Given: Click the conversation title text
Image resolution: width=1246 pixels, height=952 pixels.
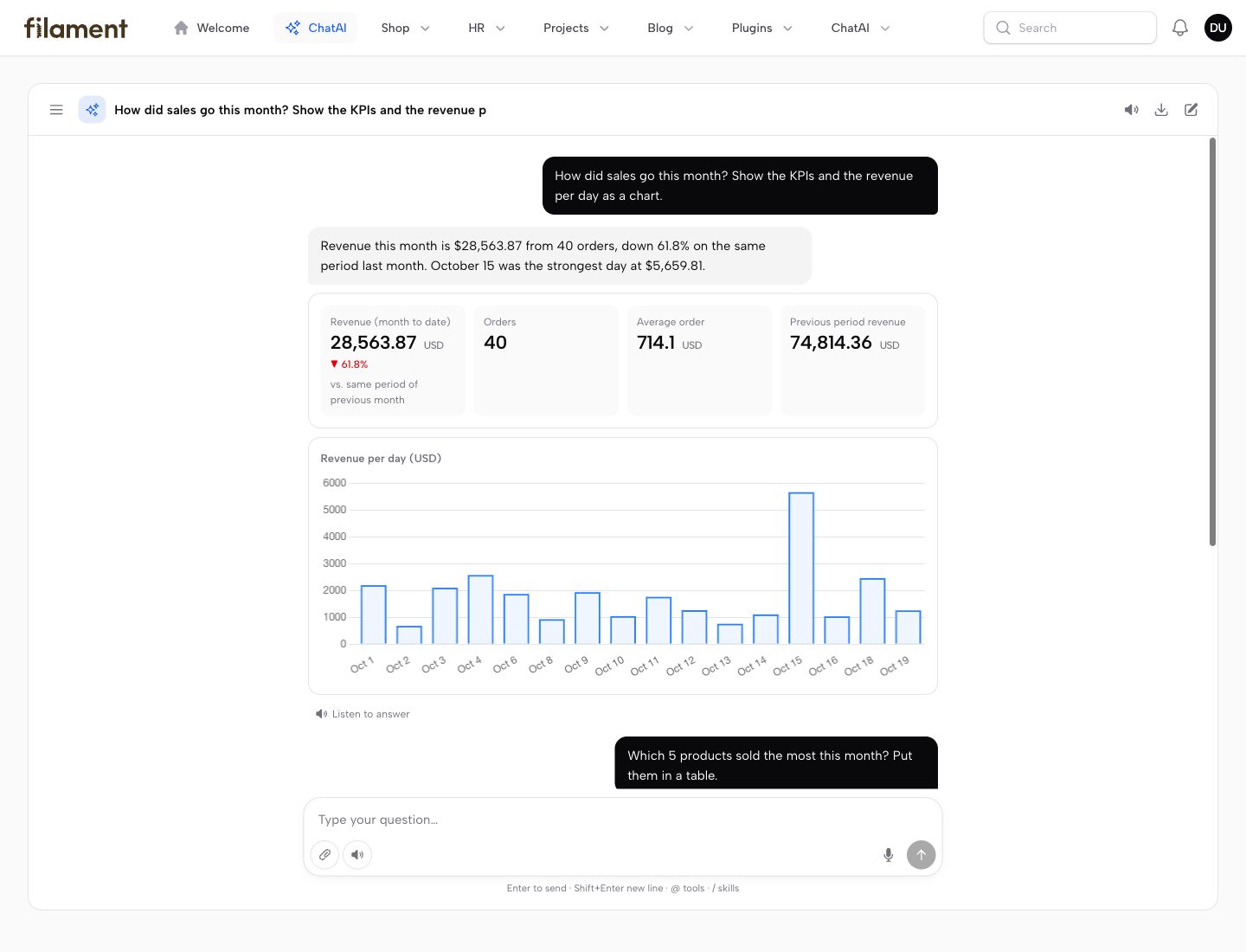Looking at the screenshot, I should click(x=300, y=110).
